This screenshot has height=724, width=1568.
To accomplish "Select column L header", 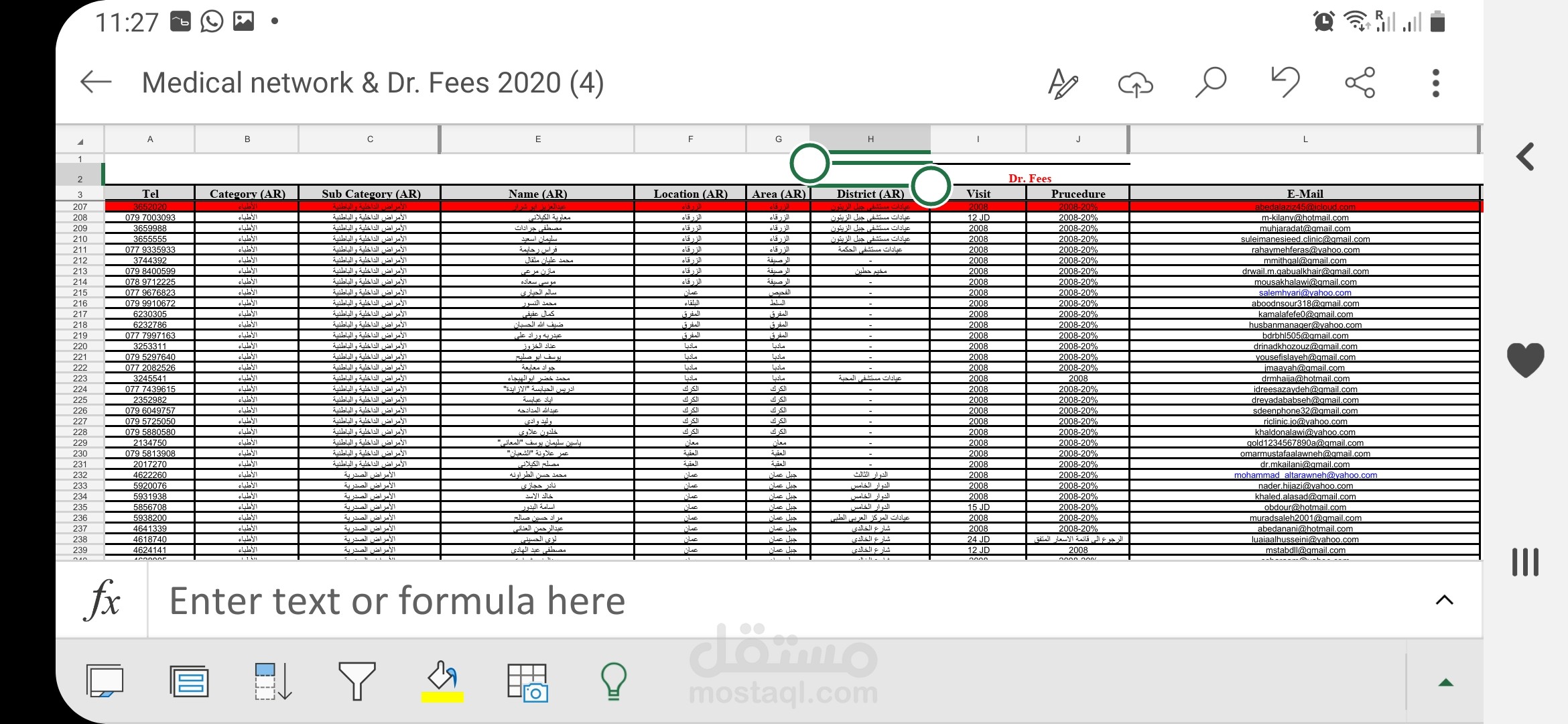I will coord(1304,139).
